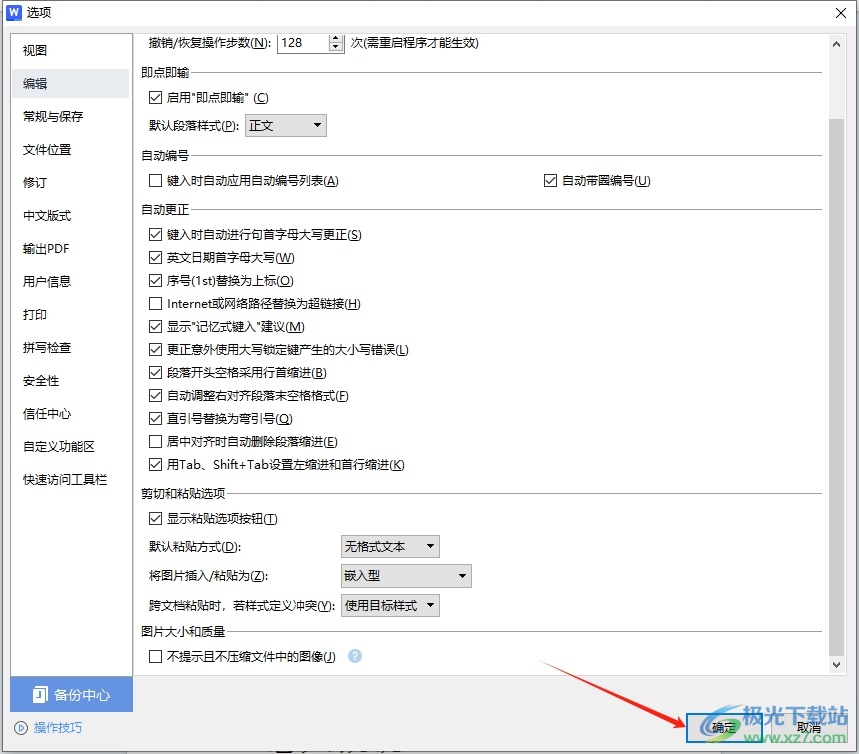Decrease undo steps with the spinner down arrow
This screenshot has width=859, height=754.
point(335,47)
